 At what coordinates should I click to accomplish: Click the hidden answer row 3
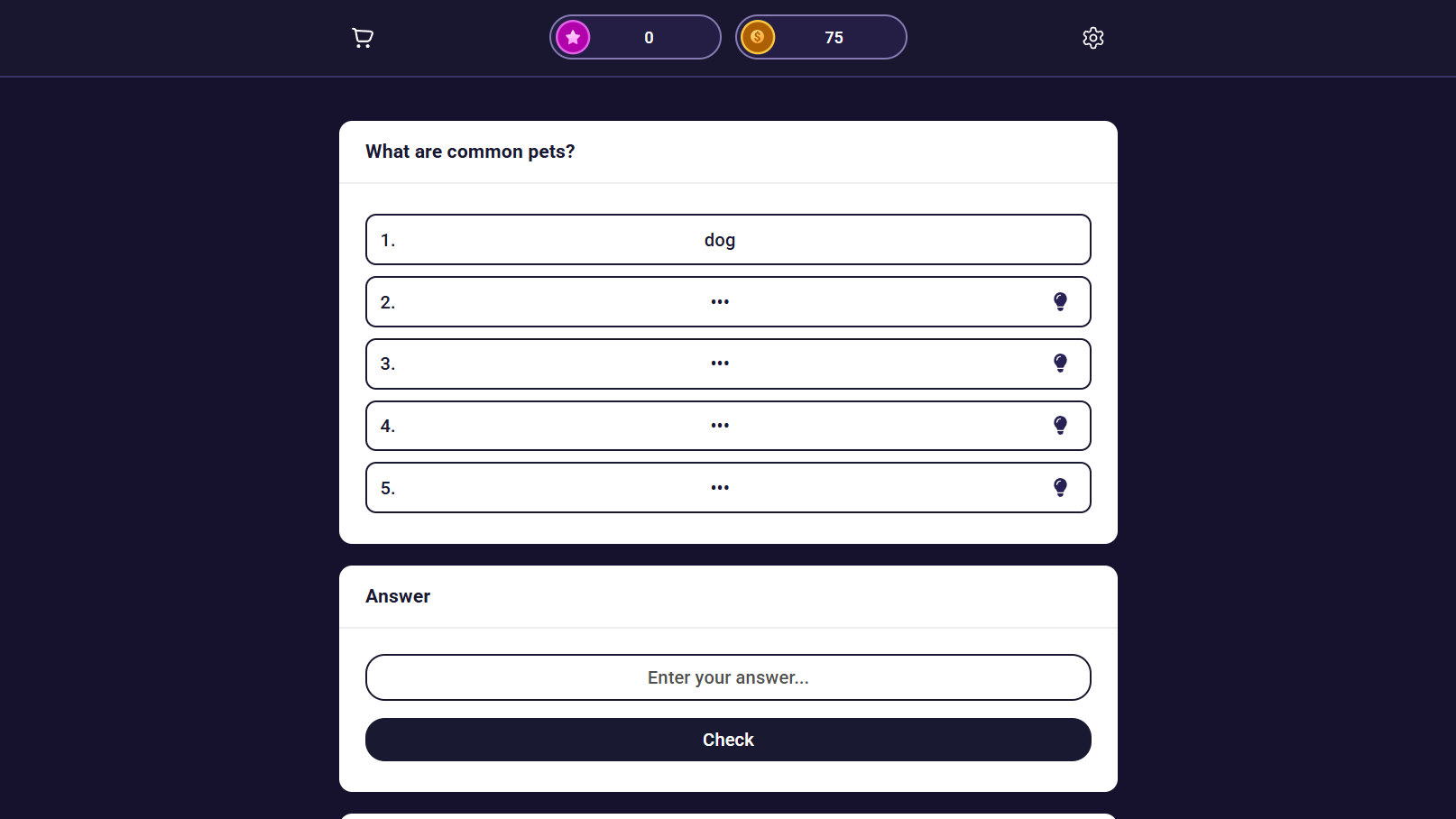pos(631,363)
